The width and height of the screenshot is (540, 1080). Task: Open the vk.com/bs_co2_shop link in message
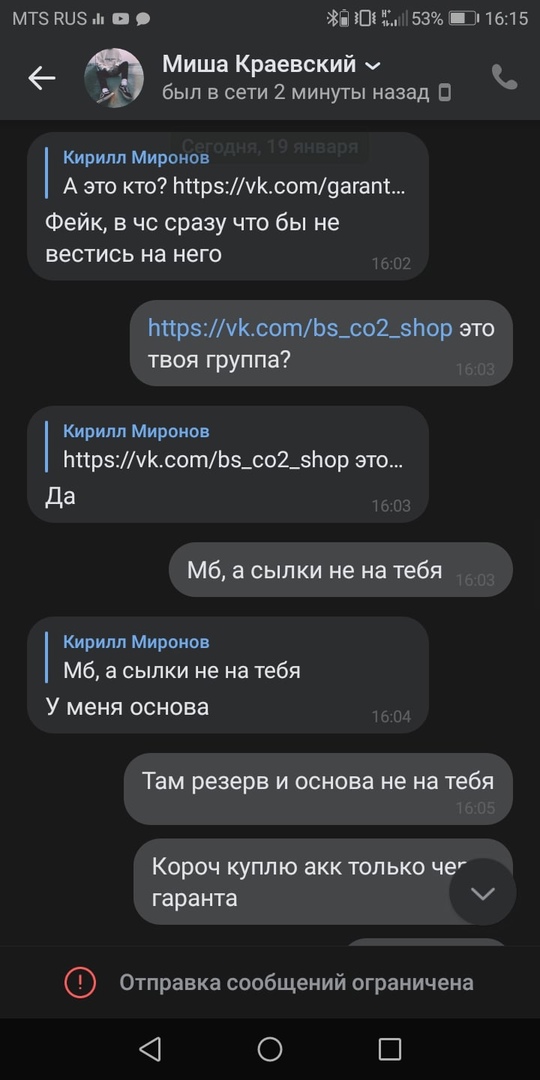click(x=300, y=328)
